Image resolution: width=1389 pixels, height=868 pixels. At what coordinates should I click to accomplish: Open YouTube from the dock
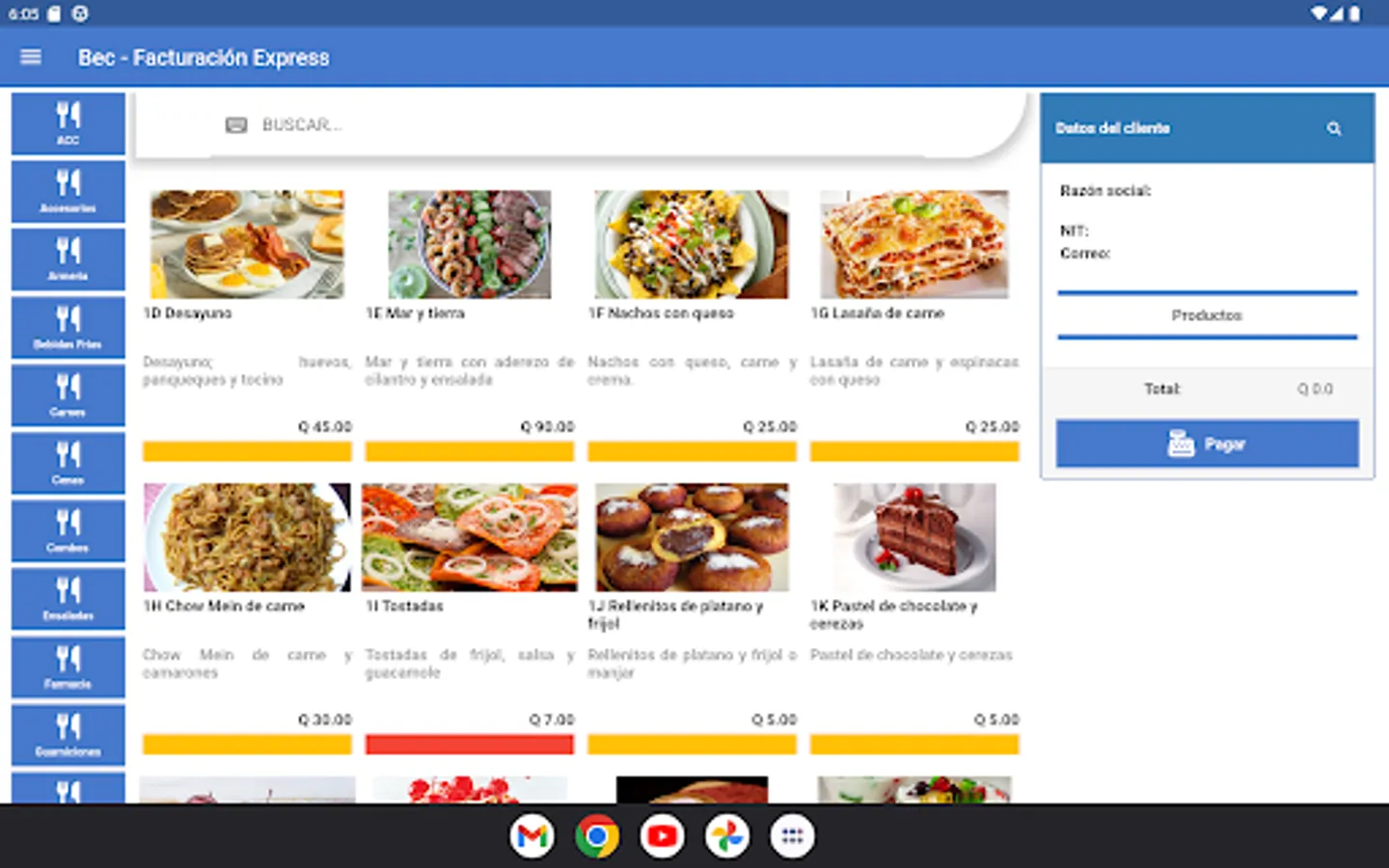pos(663,836)
